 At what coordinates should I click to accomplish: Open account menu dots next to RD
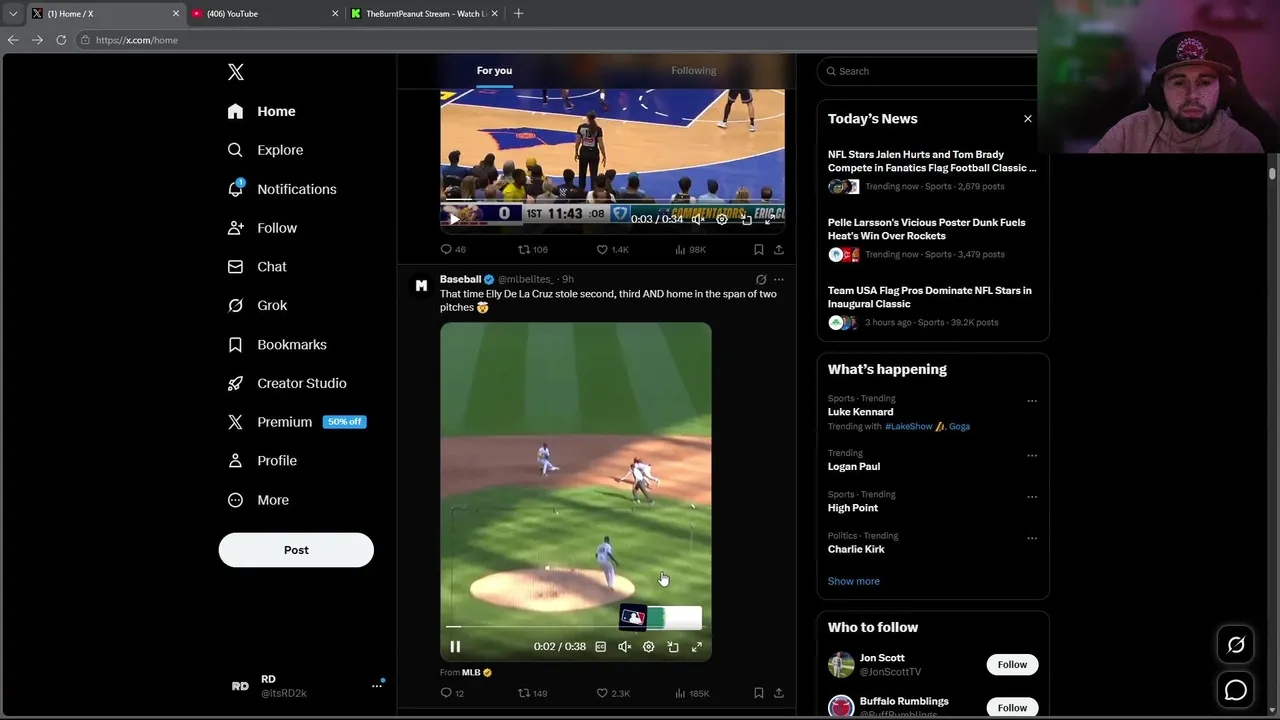[377, 685]
